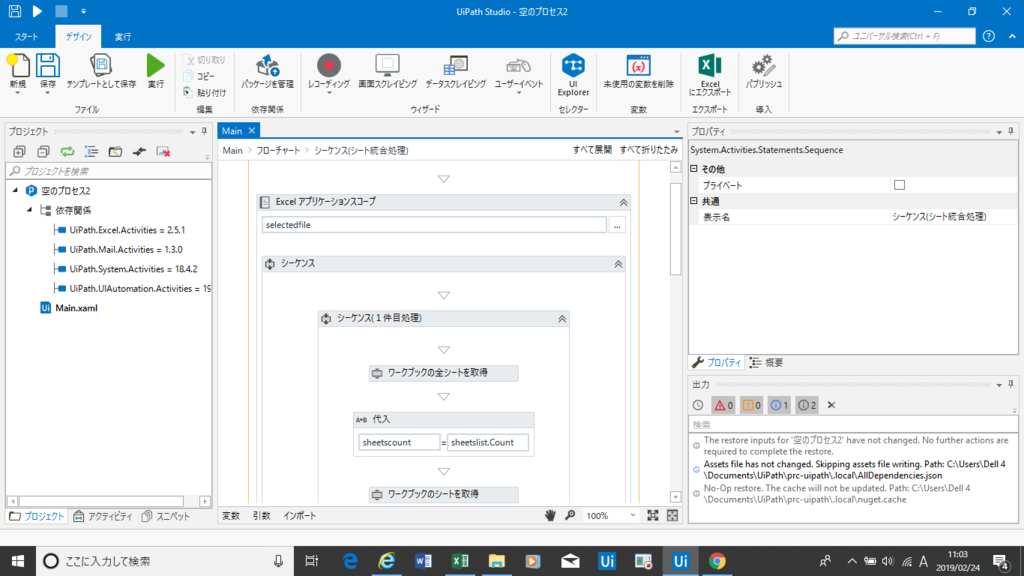Viewport: 1024px width, 576px height.
Task: Click the sheetscount assign field
Action: coord(398,442)
